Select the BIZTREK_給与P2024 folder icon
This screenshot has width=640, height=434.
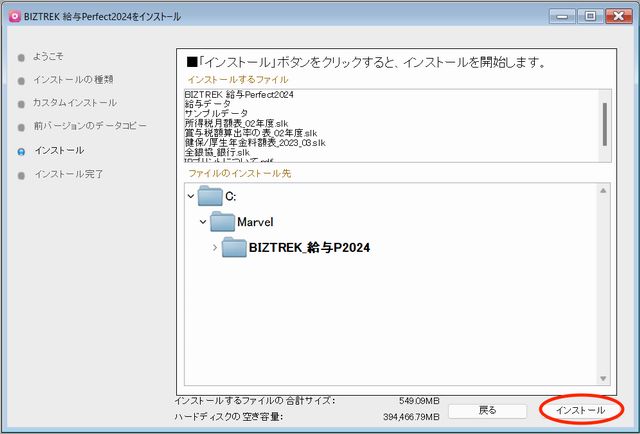[x=234, y=247]
